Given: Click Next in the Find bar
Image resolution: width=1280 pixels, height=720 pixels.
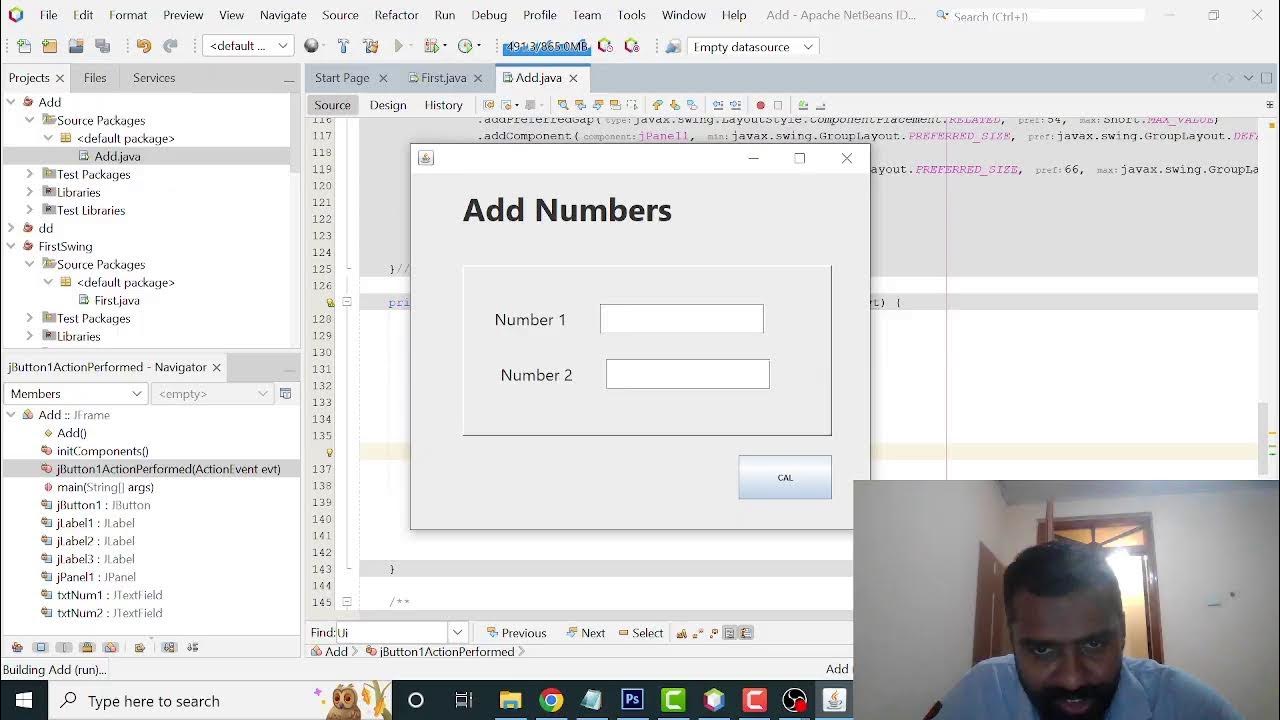Looking at the screenshot, I should pyautogui.click(x=585, y=632).
